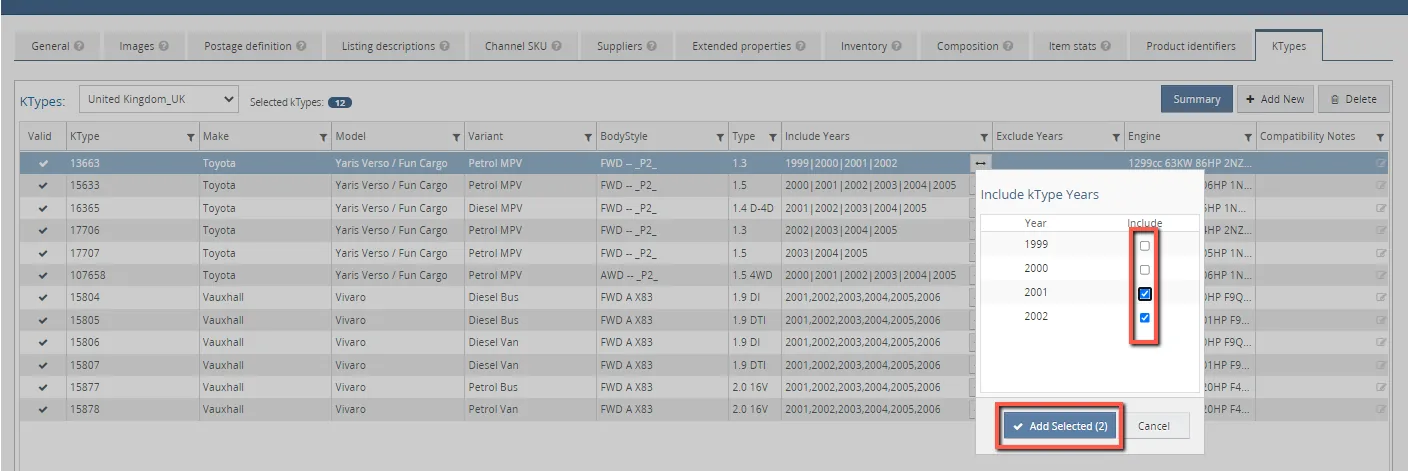Switch to the Inventory tab
The width and height of the screenshot is (1408, 471).
click(871, 46)
